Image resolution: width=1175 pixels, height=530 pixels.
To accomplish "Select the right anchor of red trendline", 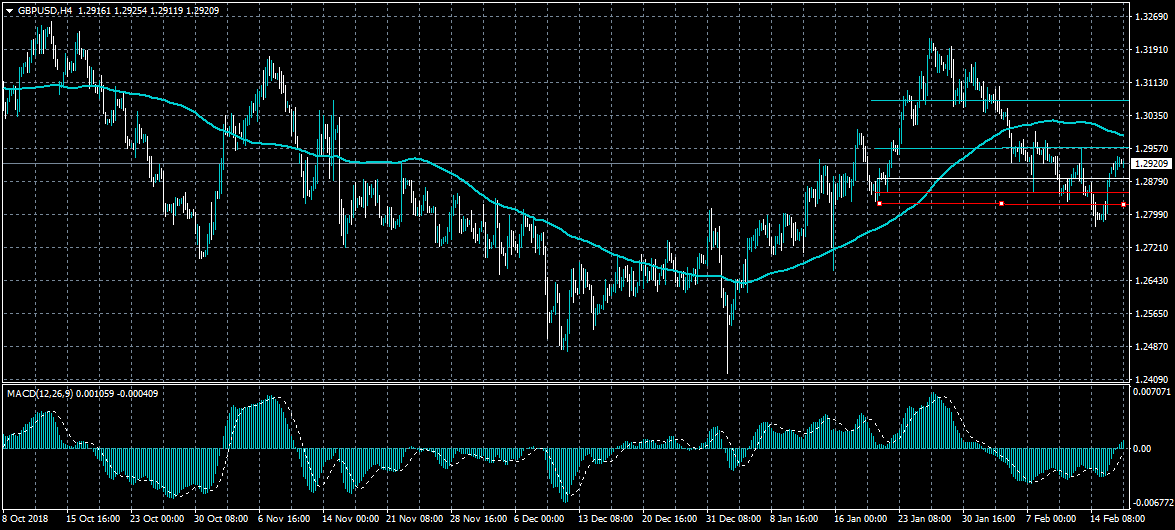I will 1124,205.
